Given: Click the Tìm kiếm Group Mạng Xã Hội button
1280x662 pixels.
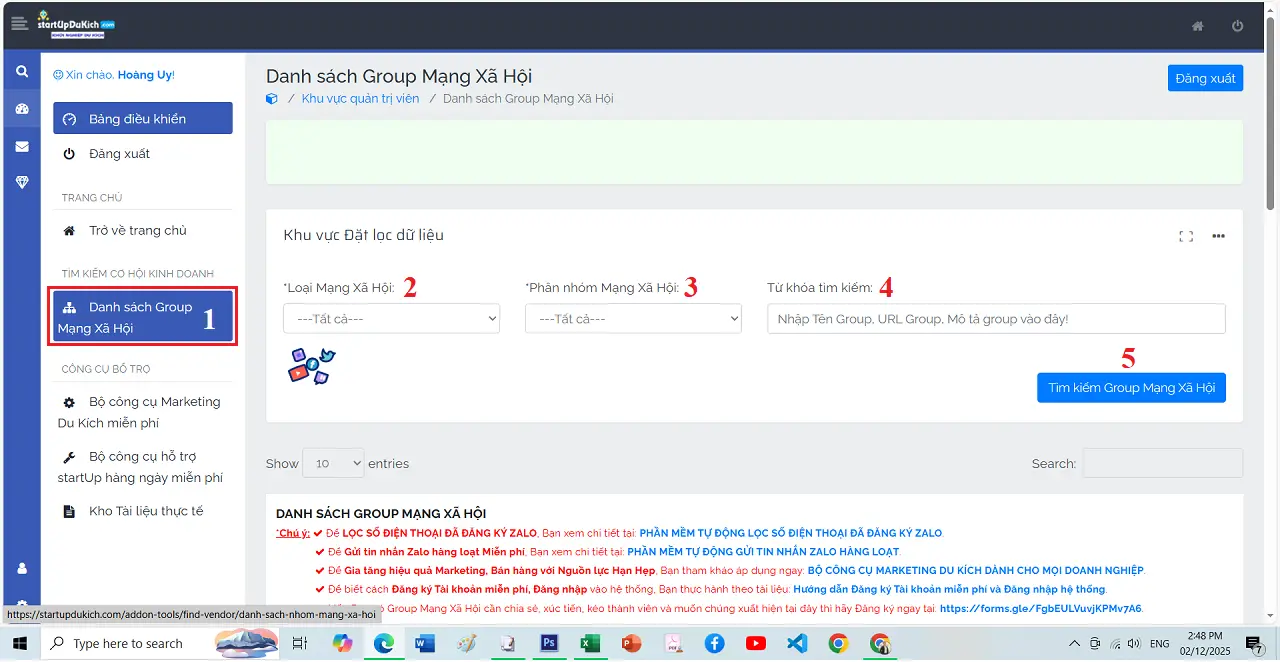Looking at the screenshot, I should [1131, 388].
